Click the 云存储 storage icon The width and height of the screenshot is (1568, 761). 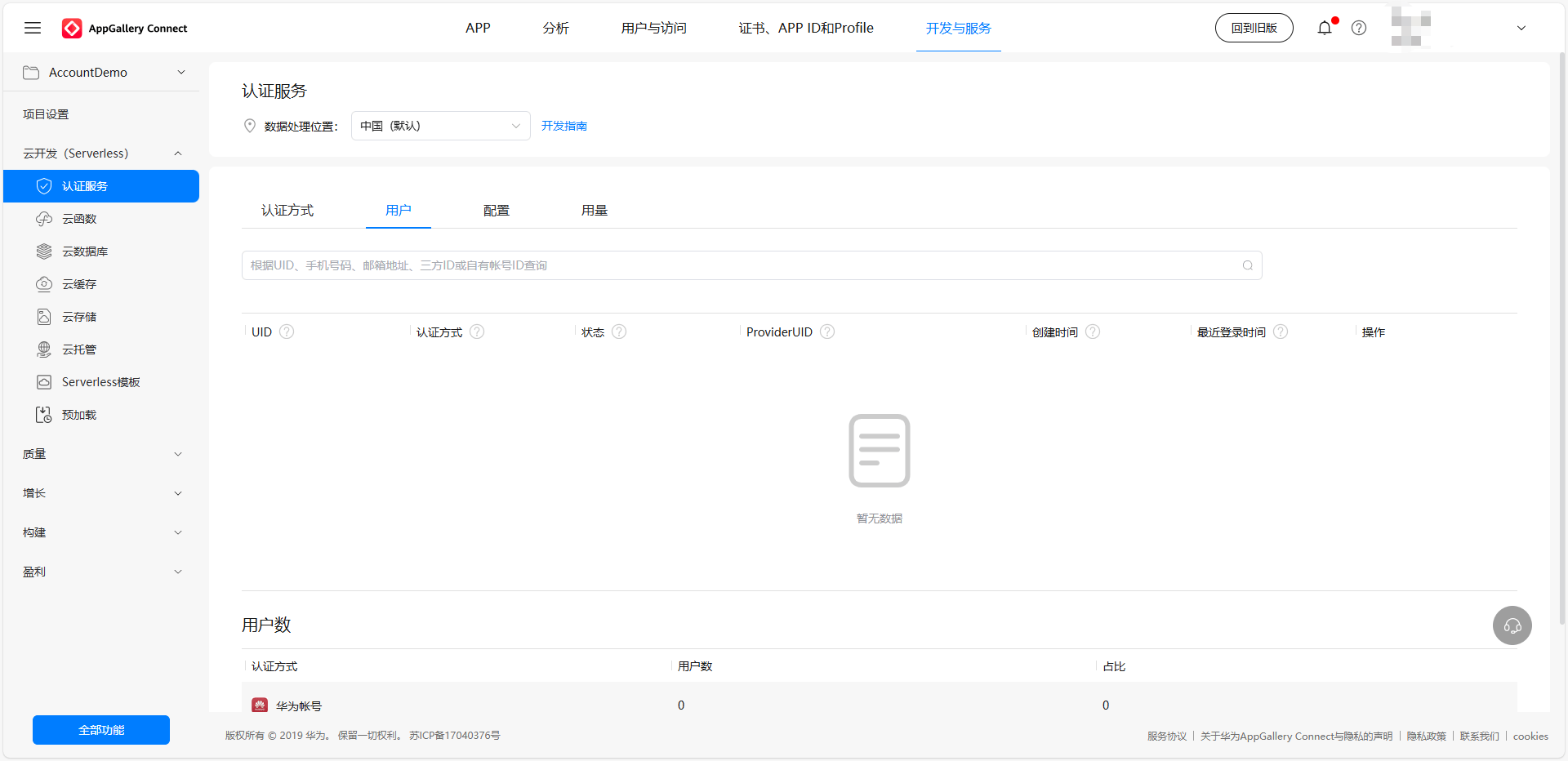[44, 317]
